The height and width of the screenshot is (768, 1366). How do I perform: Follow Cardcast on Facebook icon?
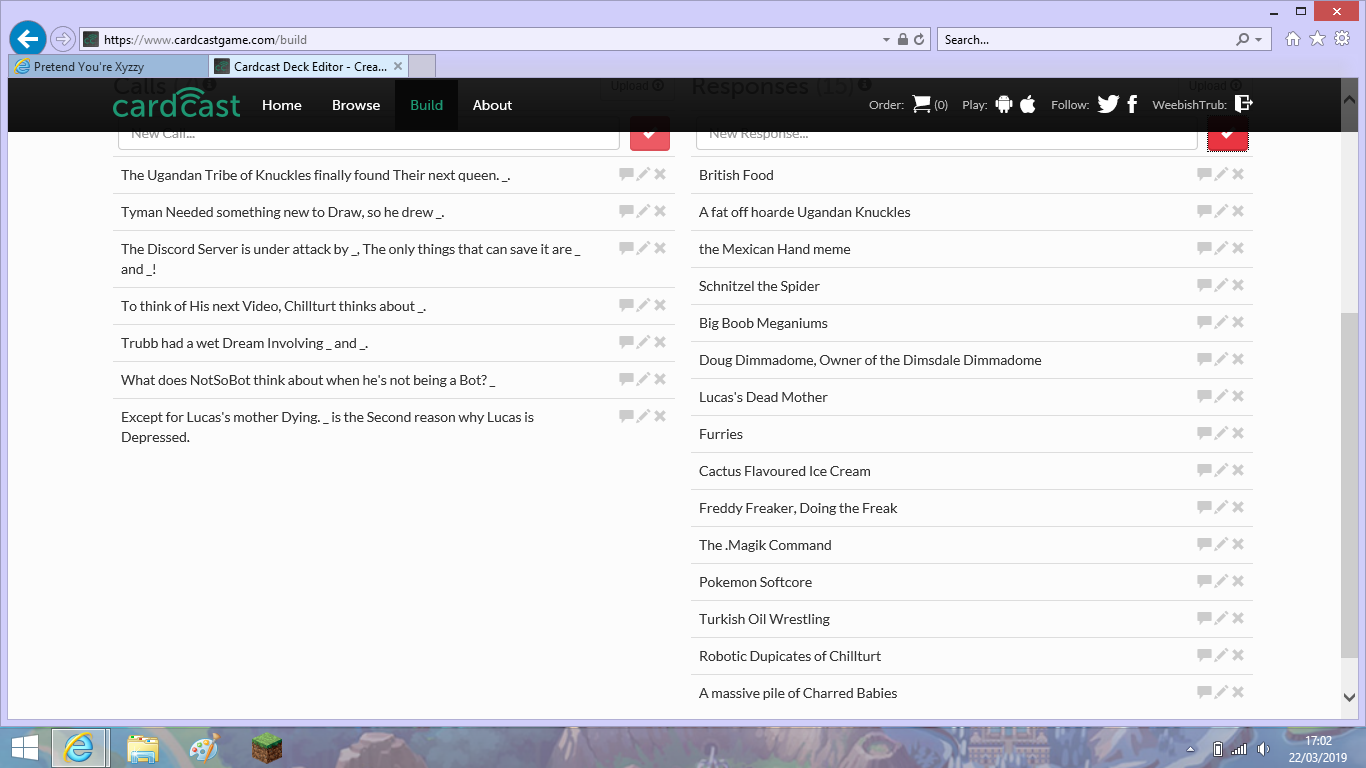tap(1132, 104)
